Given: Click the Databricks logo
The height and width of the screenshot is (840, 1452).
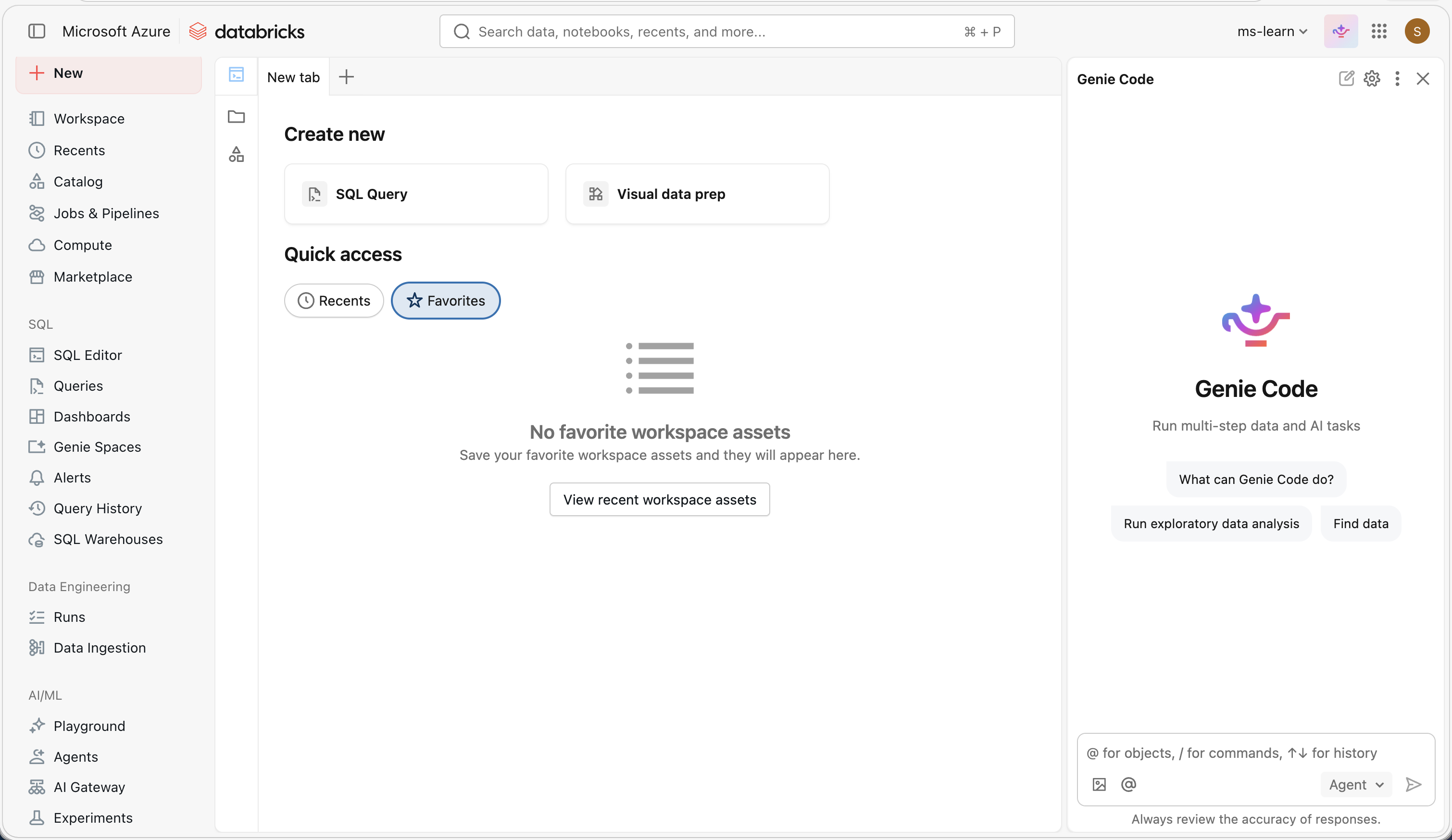Looking at the screenshot, I should point(247,31).
